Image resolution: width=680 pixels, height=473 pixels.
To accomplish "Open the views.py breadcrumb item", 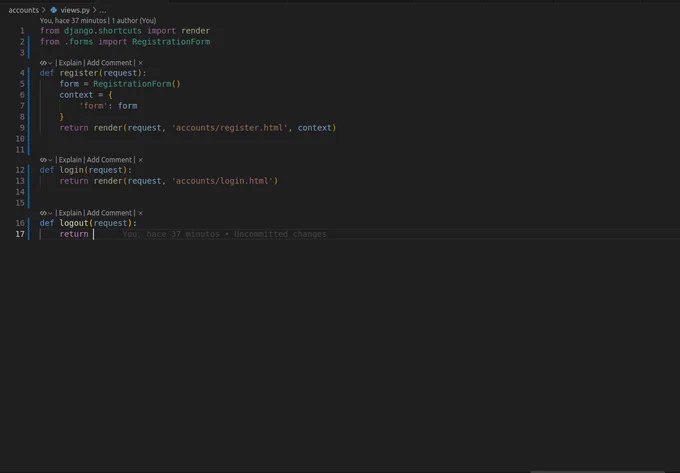I will (75, 10).
